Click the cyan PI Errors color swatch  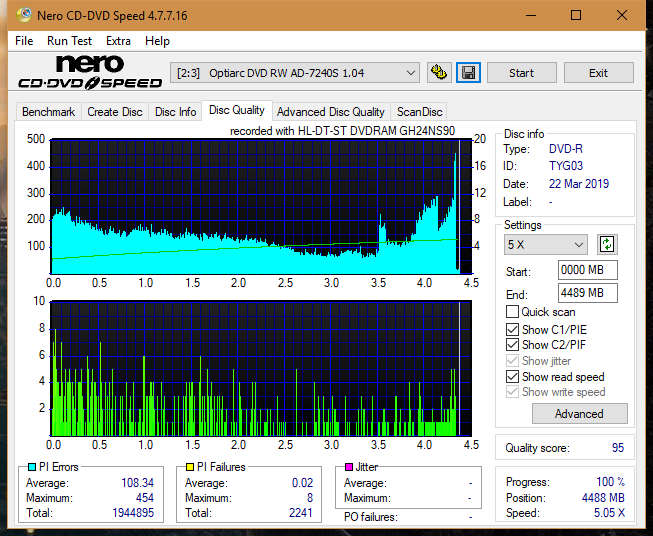pyautogui.click(x=32, y=467)
